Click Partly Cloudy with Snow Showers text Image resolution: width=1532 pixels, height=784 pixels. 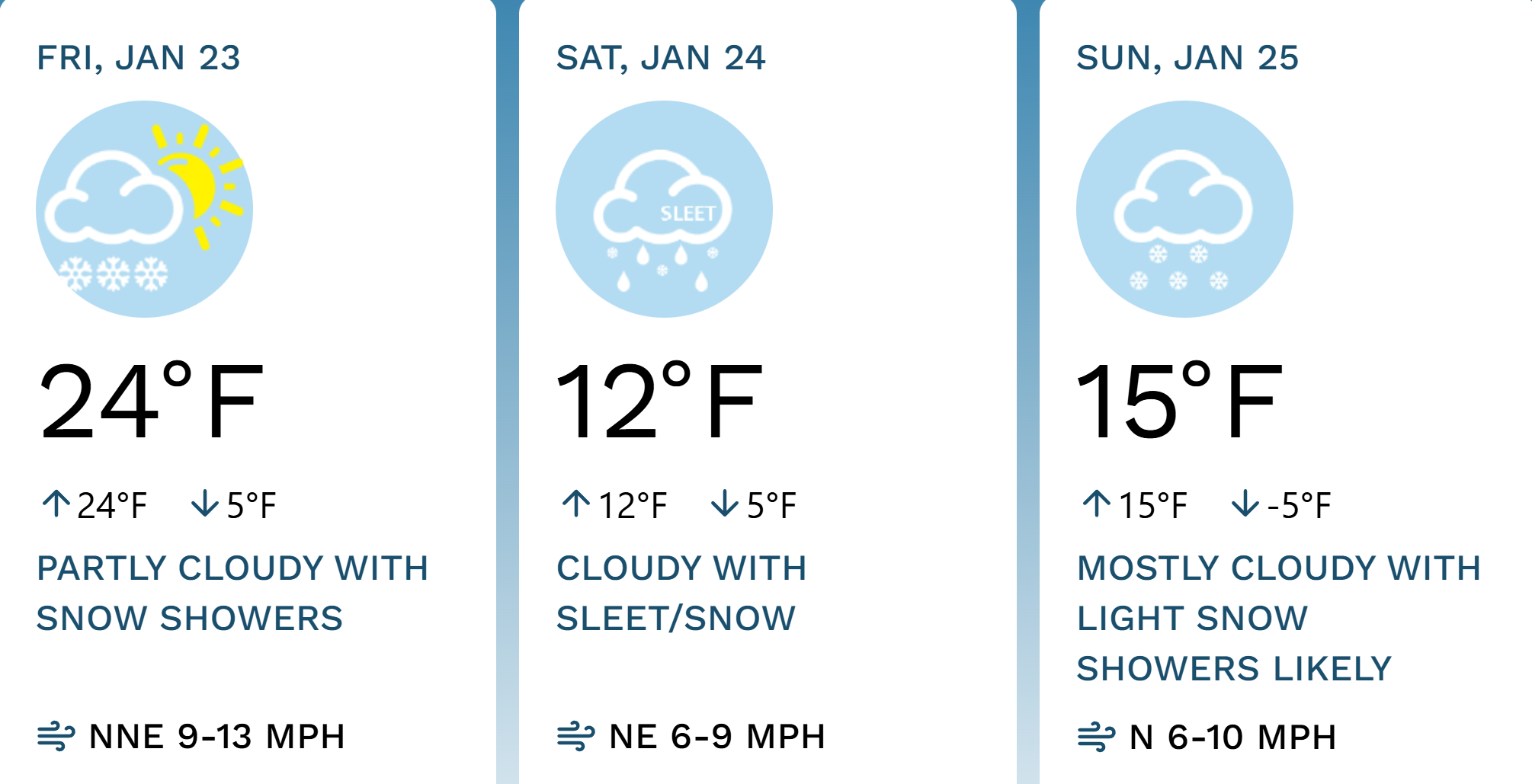232,593
